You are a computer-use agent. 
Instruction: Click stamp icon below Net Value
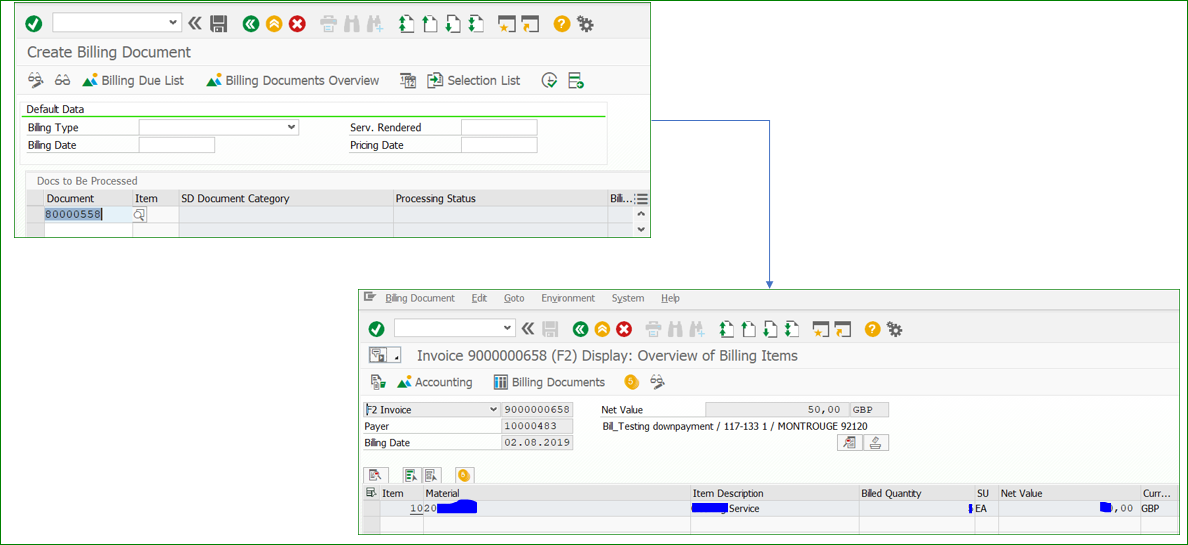[876, 443]
